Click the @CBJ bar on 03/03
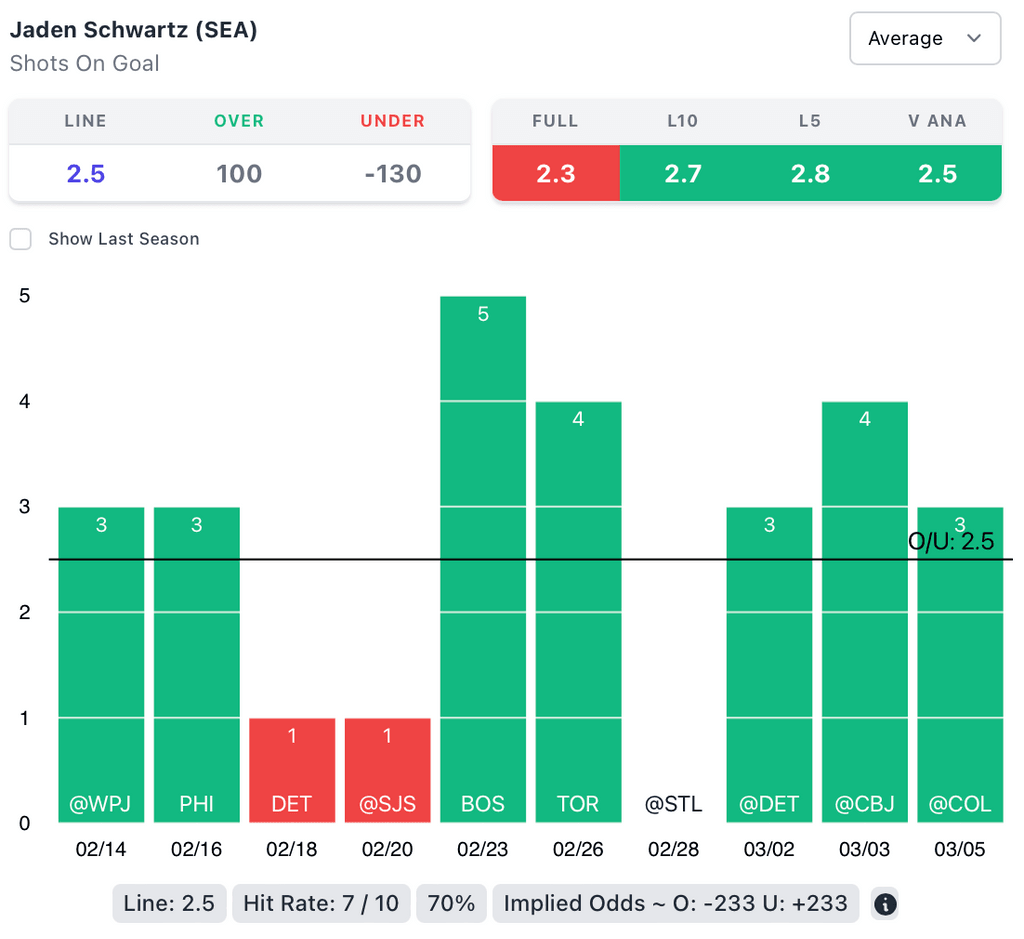 coord(865,612)
